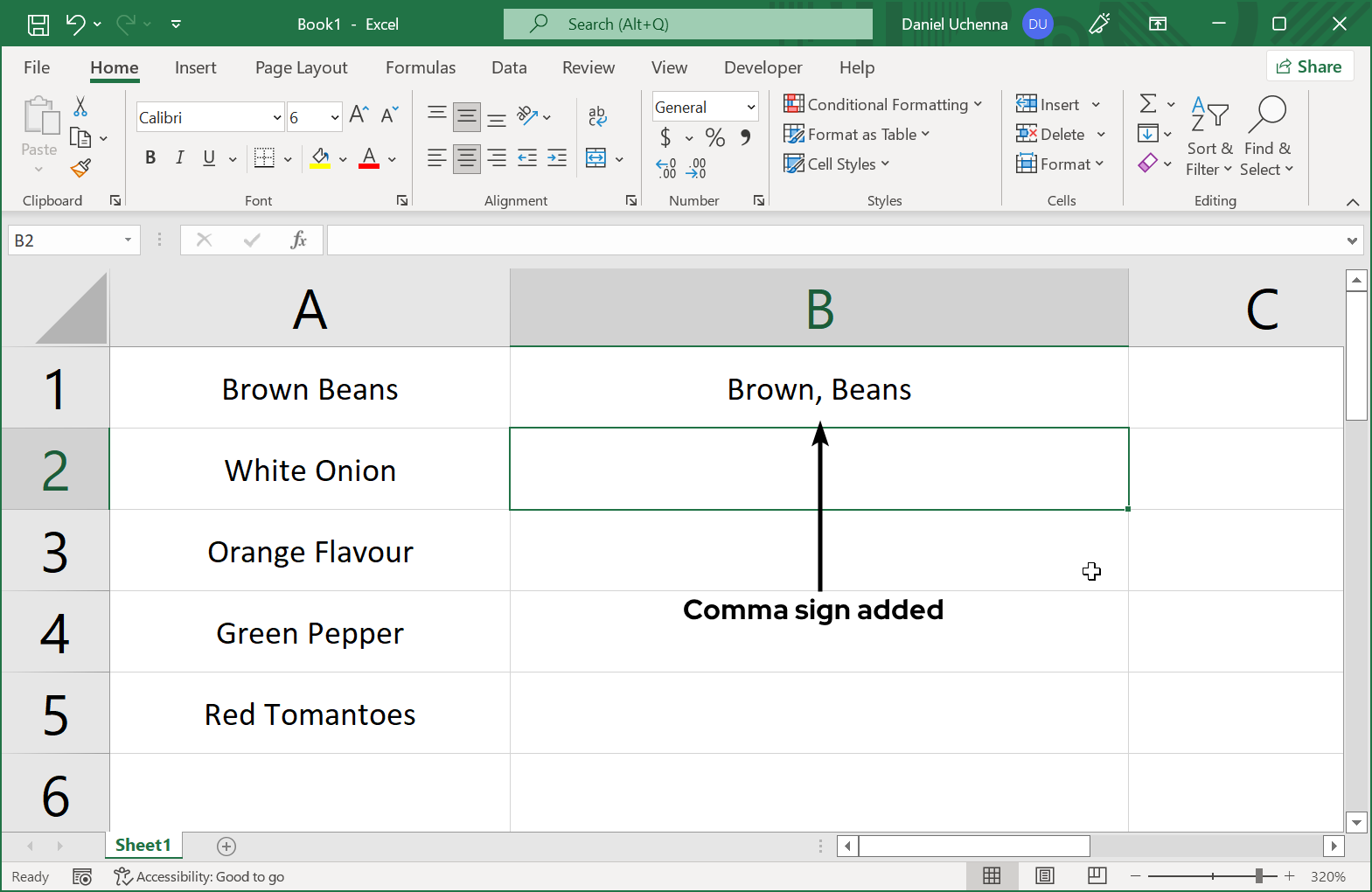Click the Share button

(1309, 66)
